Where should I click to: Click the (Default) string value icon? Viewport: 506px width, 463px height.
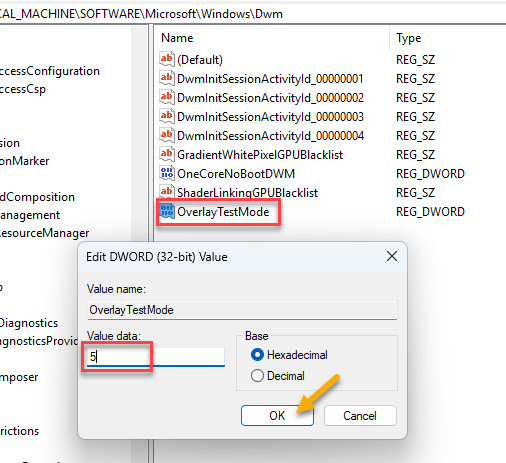167,59
